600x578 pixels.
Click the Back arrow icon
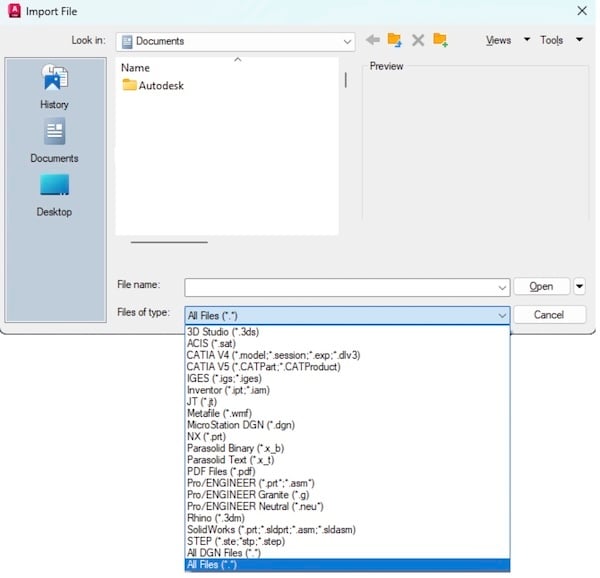coord(373,40)
